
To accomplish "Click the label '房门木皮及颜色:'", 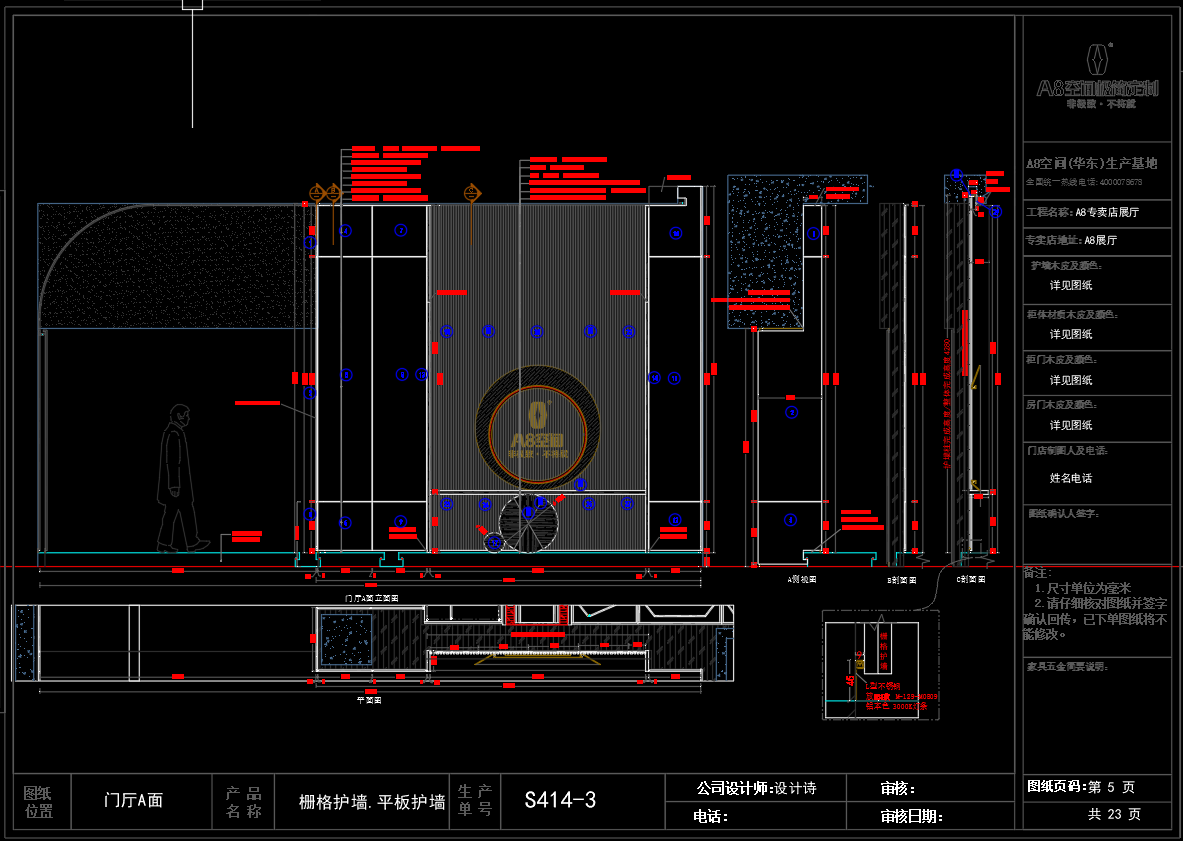I will pyautogui.click(x=1061, y=405).
